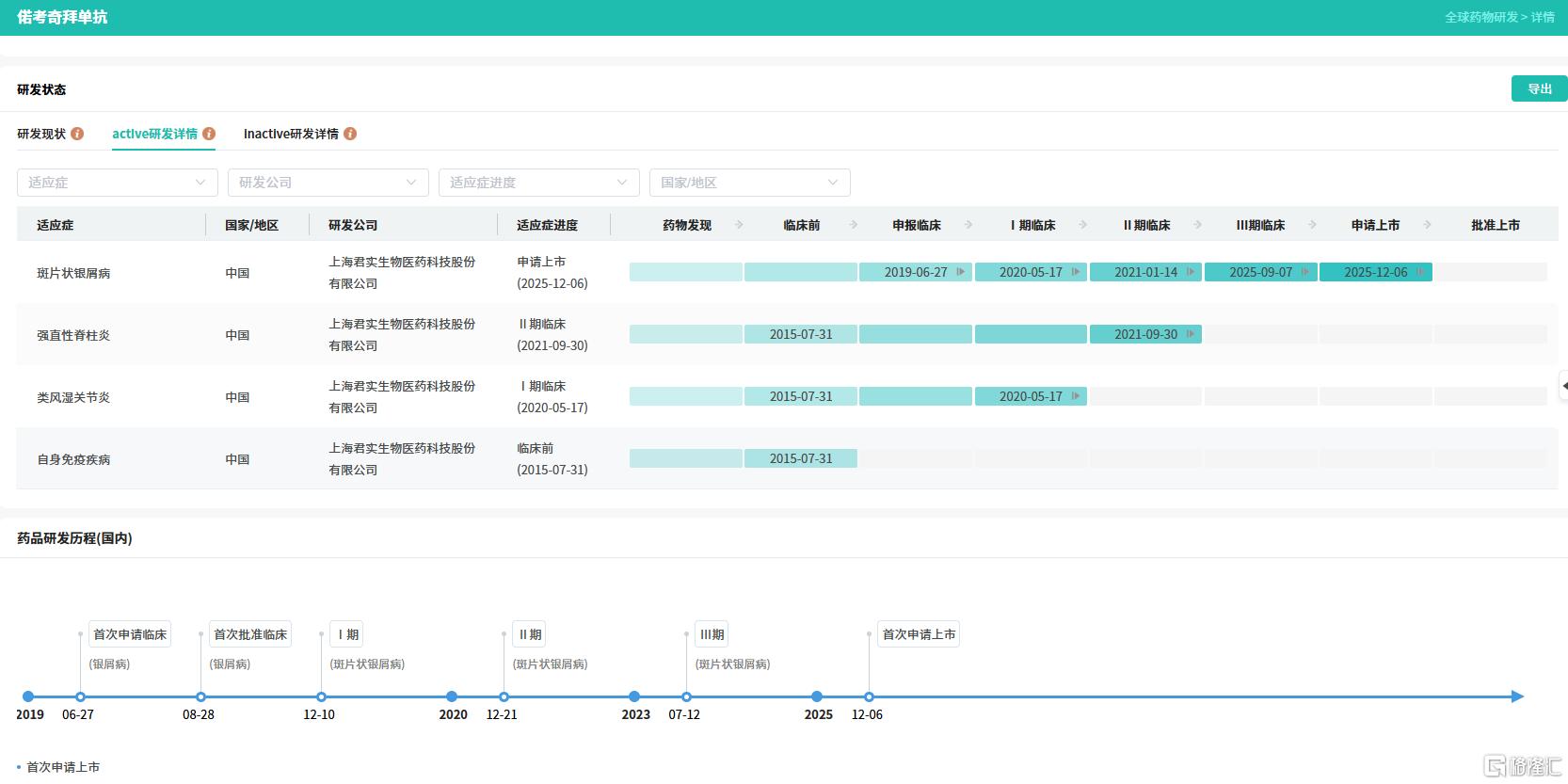1568x784 pixels.
Task: Click the 2015-07-31 bar in 自身免疫疾病 row
Action: [x=801, y=458]
